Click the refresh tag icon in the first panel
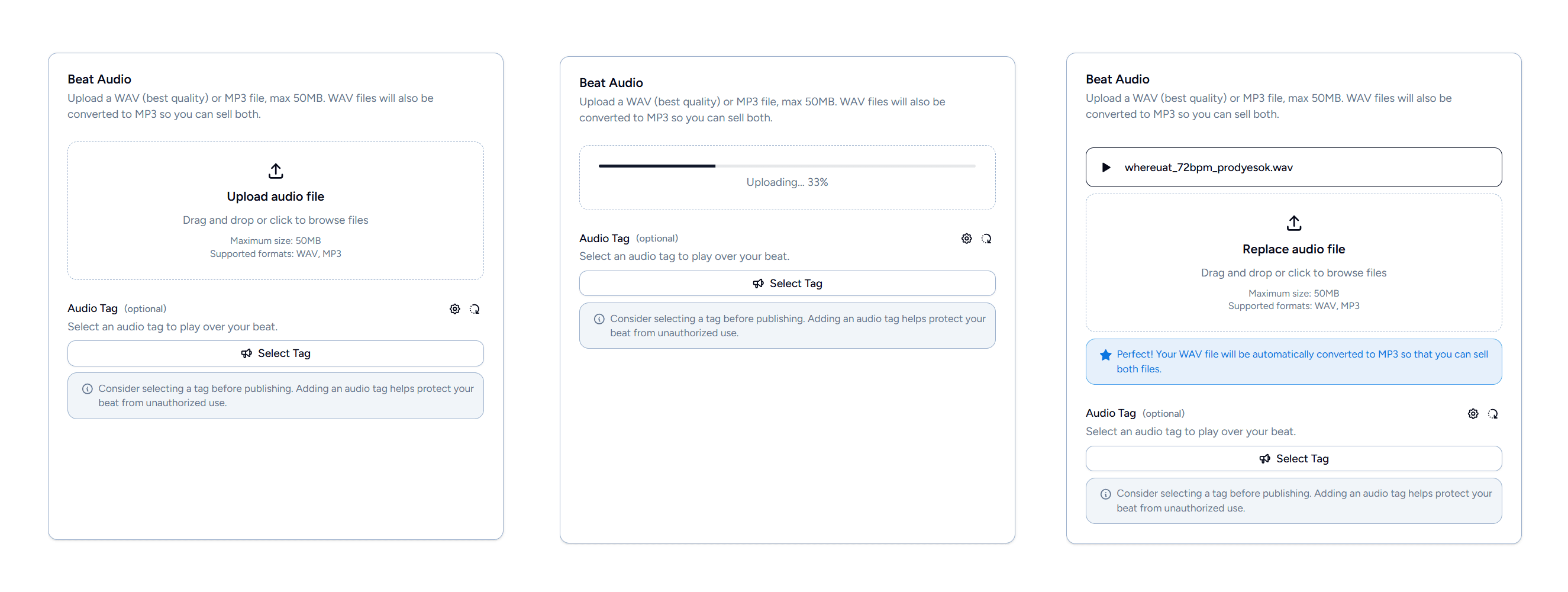This screenshot has width=1568, height=592. (475, 309)
